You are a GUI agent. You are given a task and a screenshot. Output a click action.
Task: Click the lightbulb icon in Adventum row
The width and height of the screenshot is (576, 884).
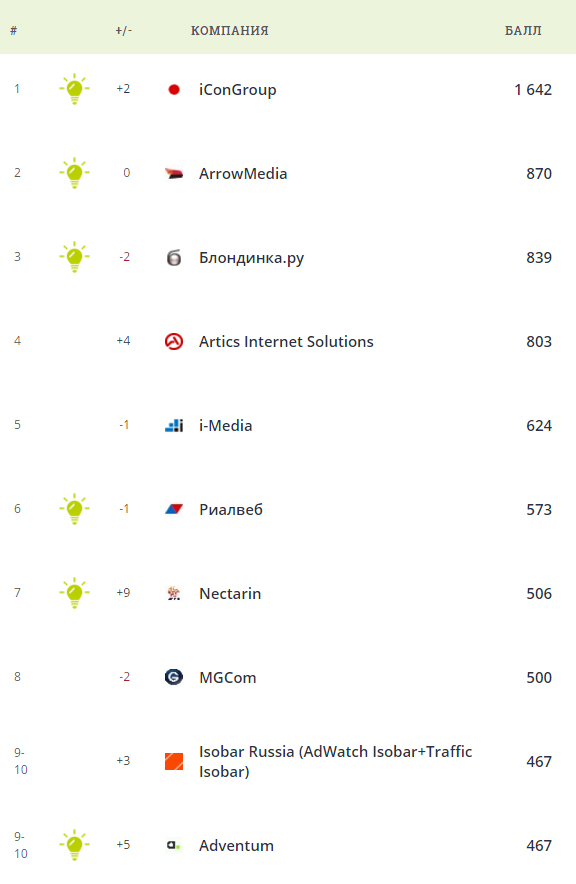click(74, 845)
